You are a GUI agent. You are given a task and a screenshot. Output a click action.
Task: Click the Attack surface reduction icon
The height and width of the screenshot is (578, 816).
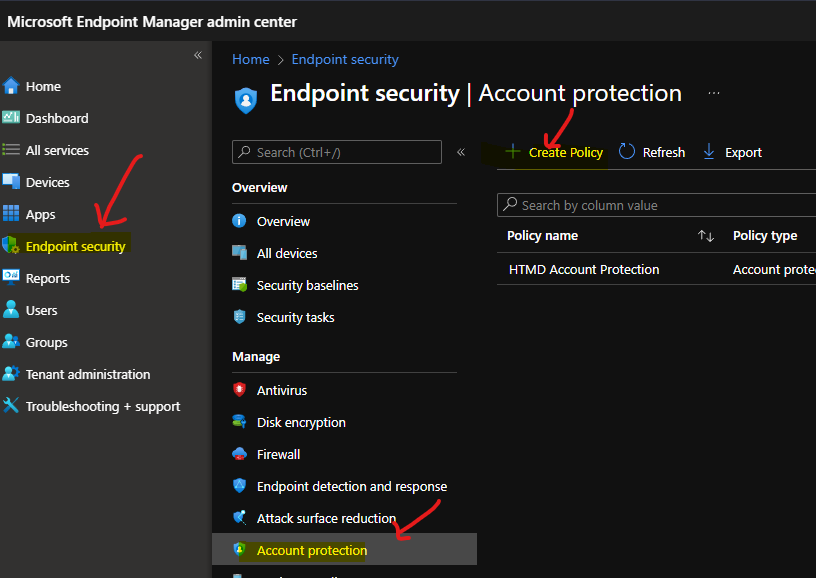[239, 518]
